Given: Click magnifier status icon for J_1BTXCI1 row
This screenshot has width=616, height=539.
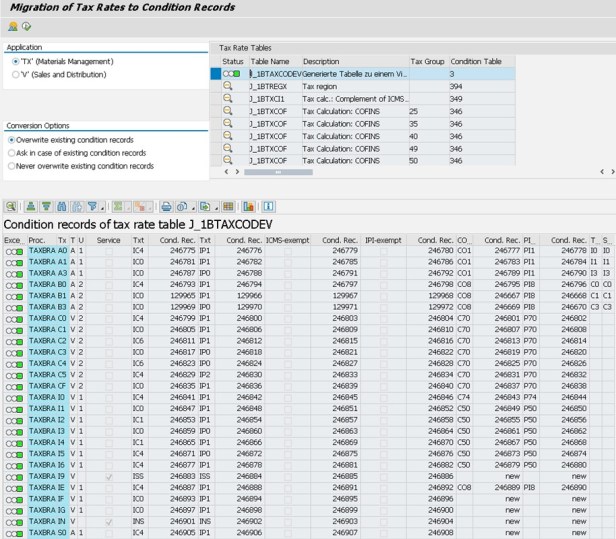Looking at the screenshot, I should click(x=227, y=98).
